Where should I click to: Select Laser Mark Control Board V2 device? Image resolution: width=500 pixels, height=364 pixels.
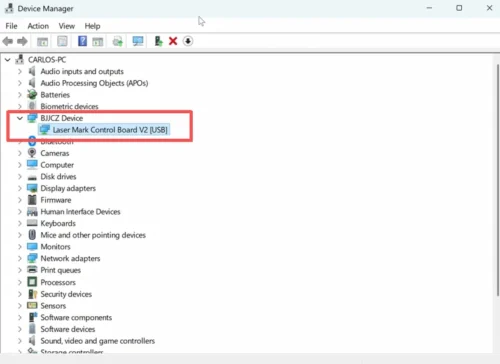coord(110,130)
